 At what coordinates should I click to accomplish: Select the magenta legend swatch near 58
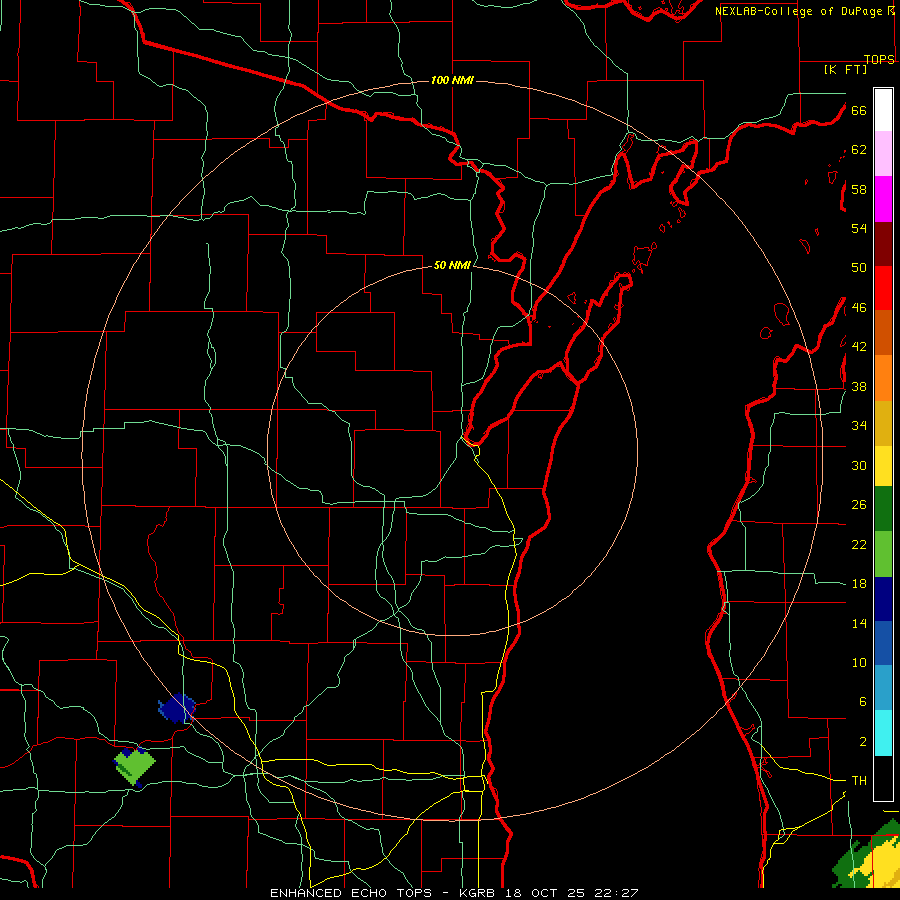883,199
